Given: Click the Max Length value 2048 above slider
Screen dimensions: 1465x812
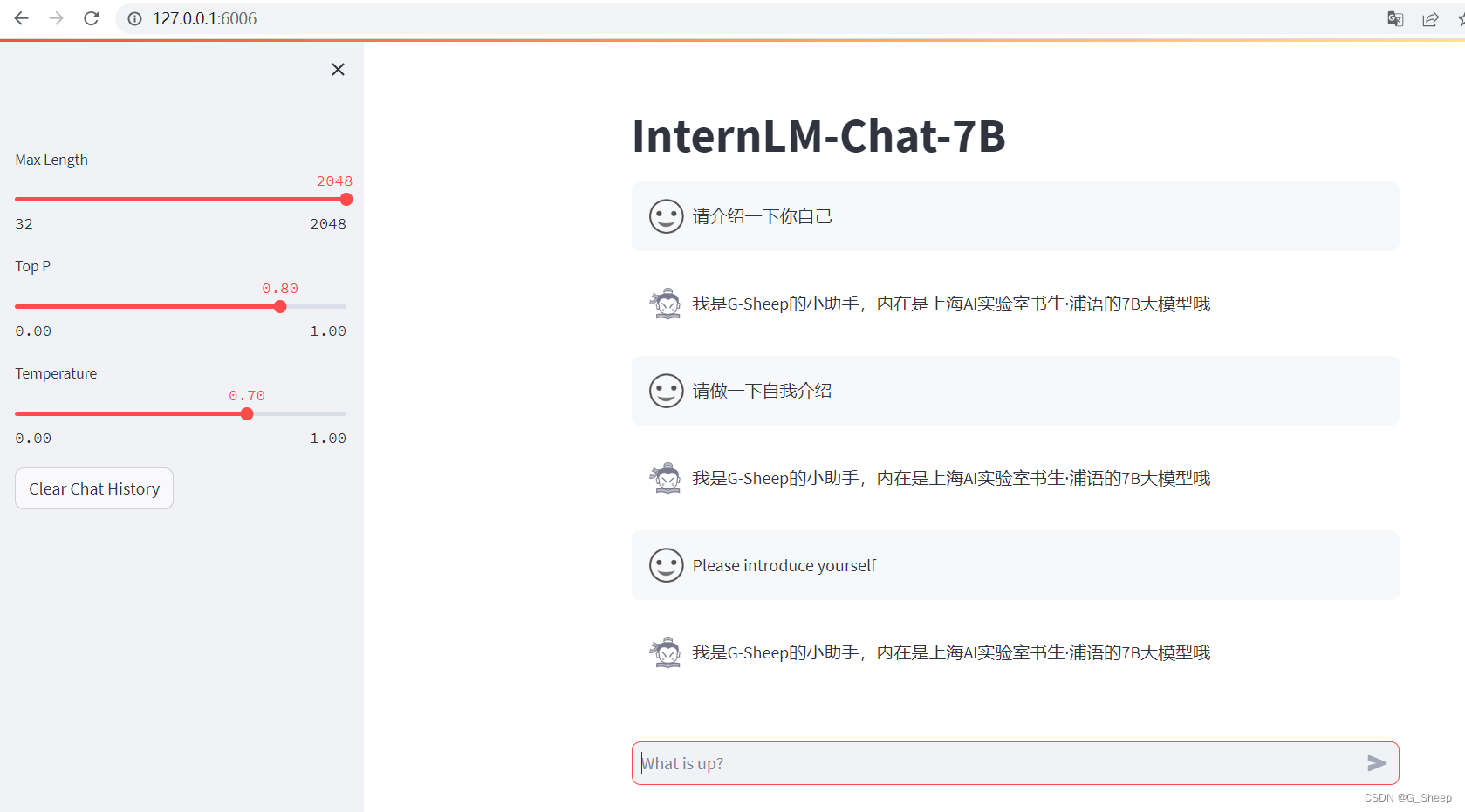Looking at the screenshot, I should [x=334, y=181].
